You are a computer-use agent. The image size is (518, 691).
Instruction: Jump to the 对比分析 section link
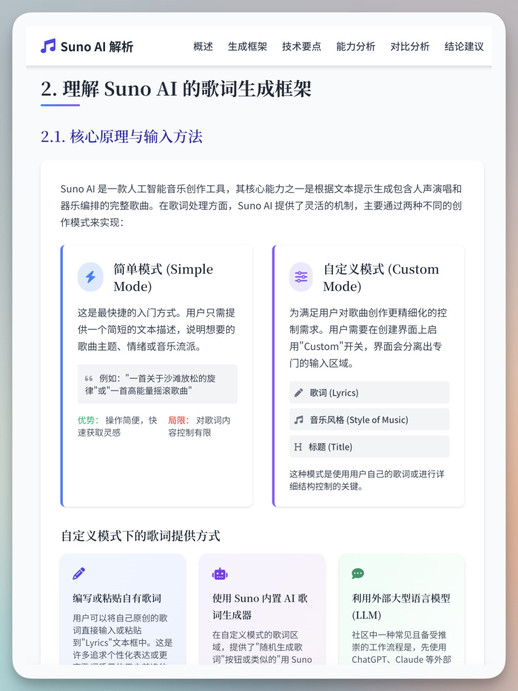pos(410,46)
